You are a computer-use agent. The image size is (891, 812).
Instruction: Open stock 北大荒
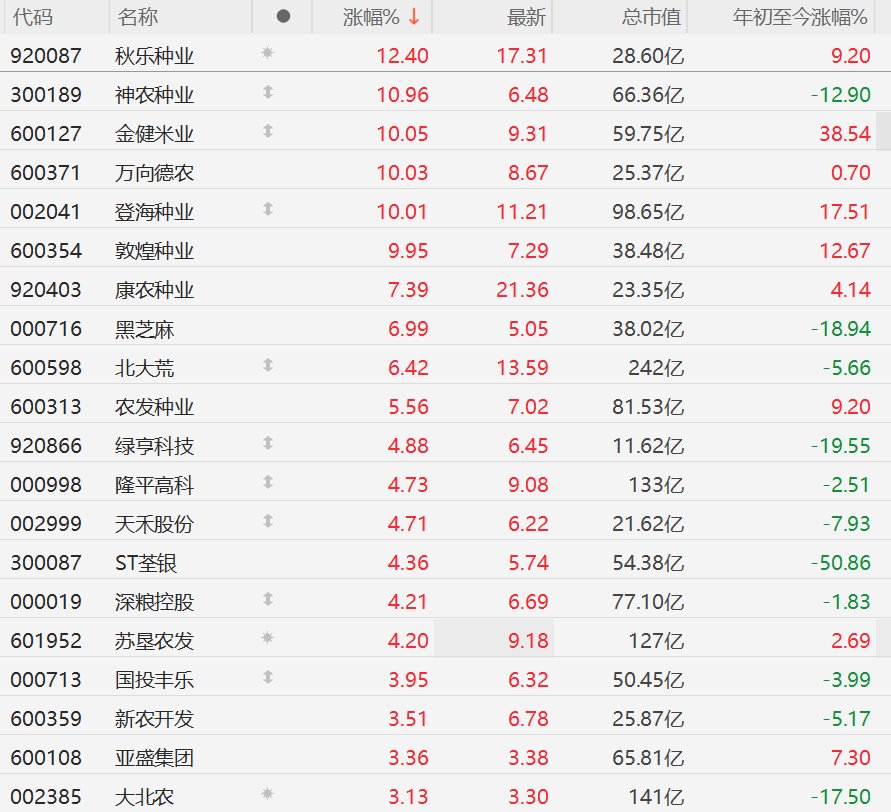pos(144,368)
